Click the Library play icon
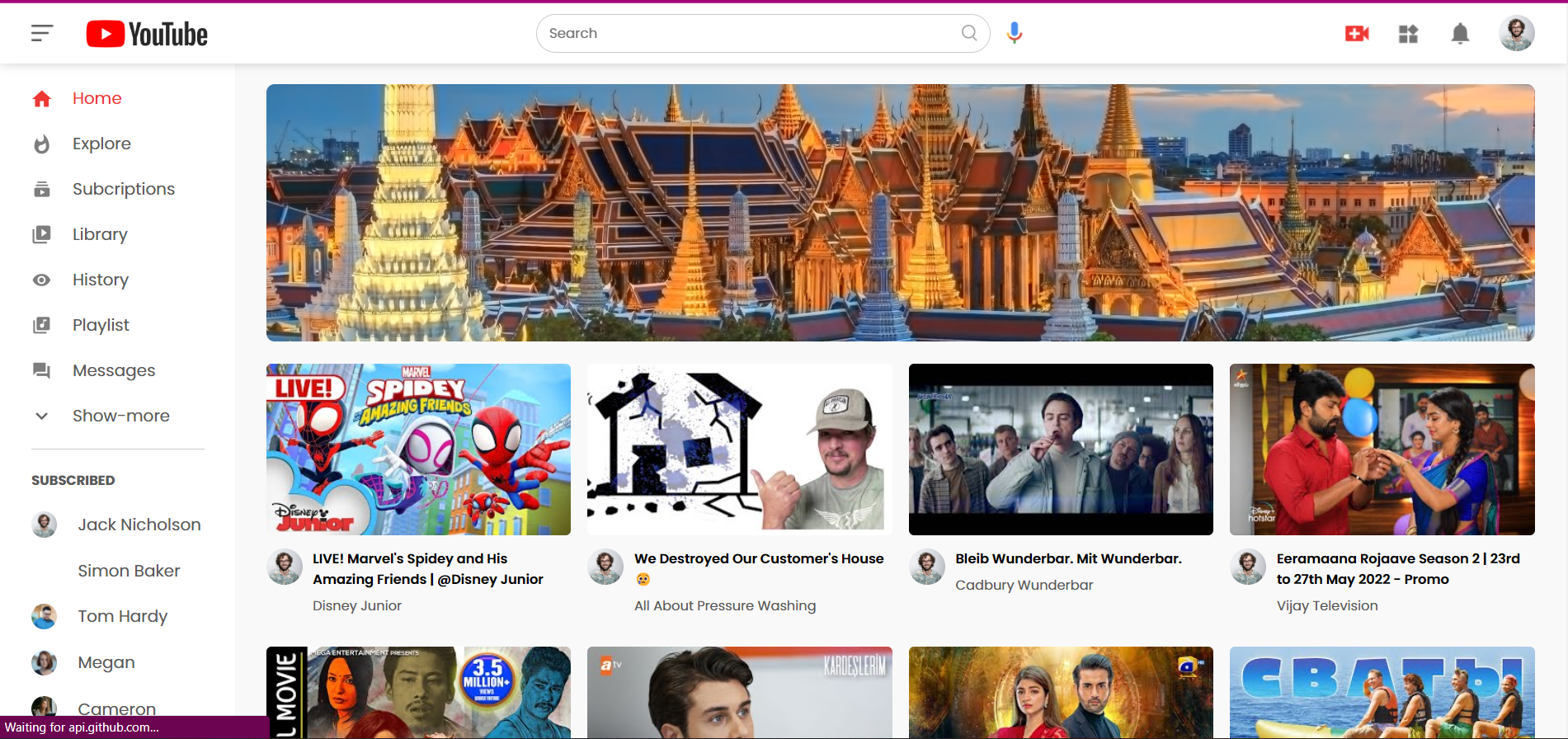The width and height of the screenshot is (1568, 739). 42,235
